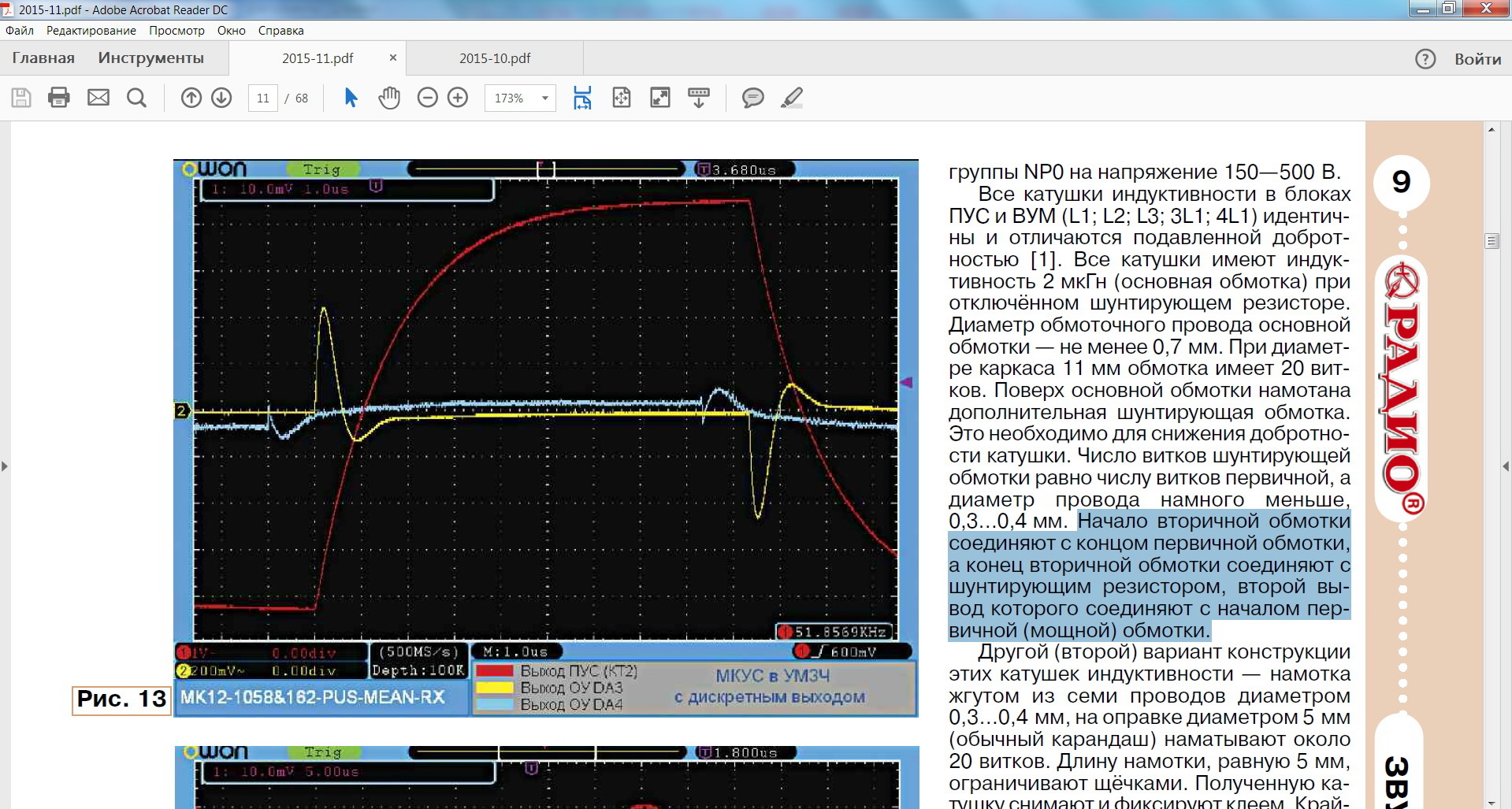The height and width of the screenshot is (809, 1512).
Task: Zoom in with plus button
Action: 458,98
